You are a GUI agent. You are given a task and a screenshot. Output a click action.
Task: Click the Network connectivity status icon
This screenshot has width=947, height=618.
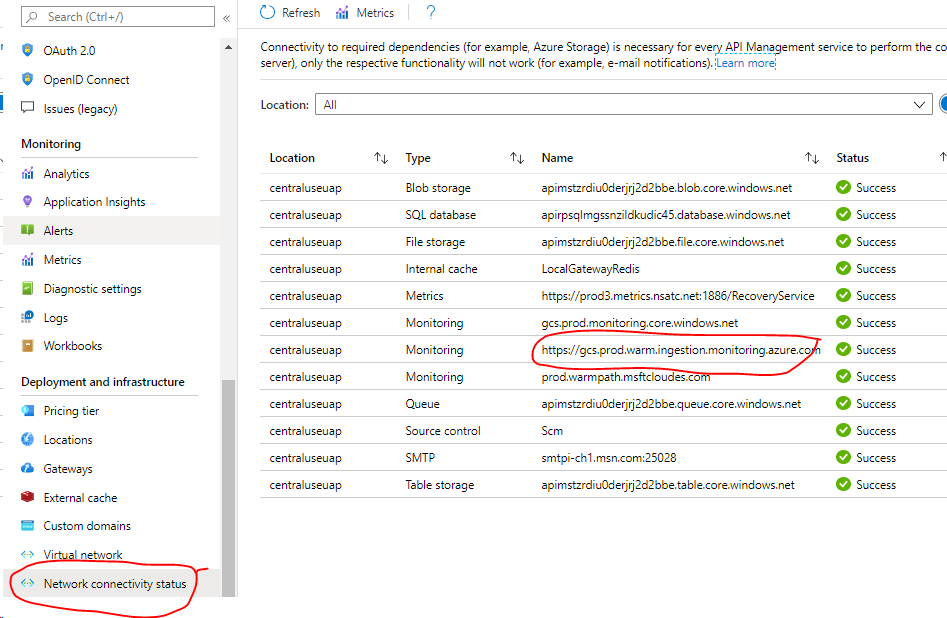27,584
